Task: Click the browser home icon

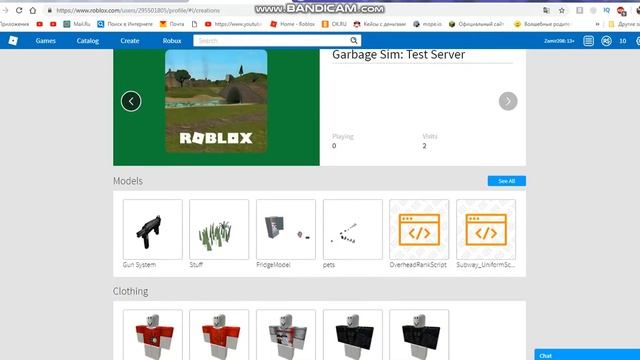Action: coord(33,10)
